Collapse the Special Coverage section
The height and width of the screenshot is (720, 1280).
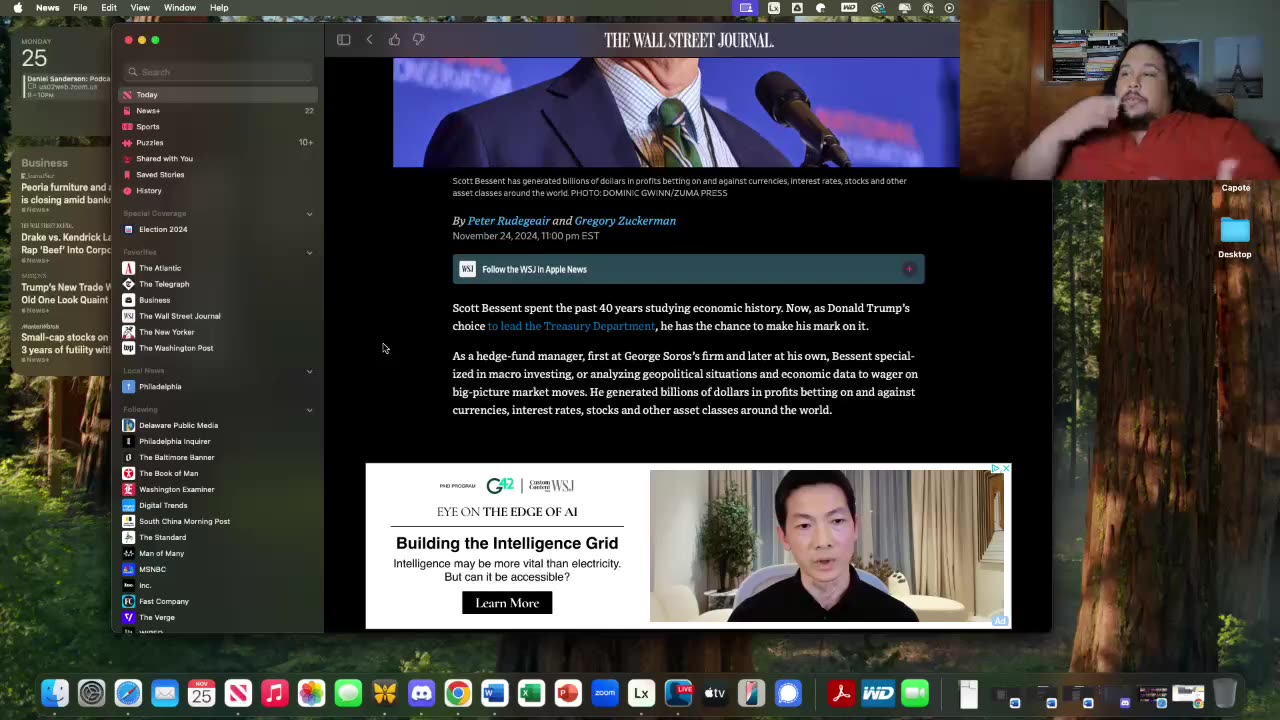pyautogui.click(x=309, y=213)
